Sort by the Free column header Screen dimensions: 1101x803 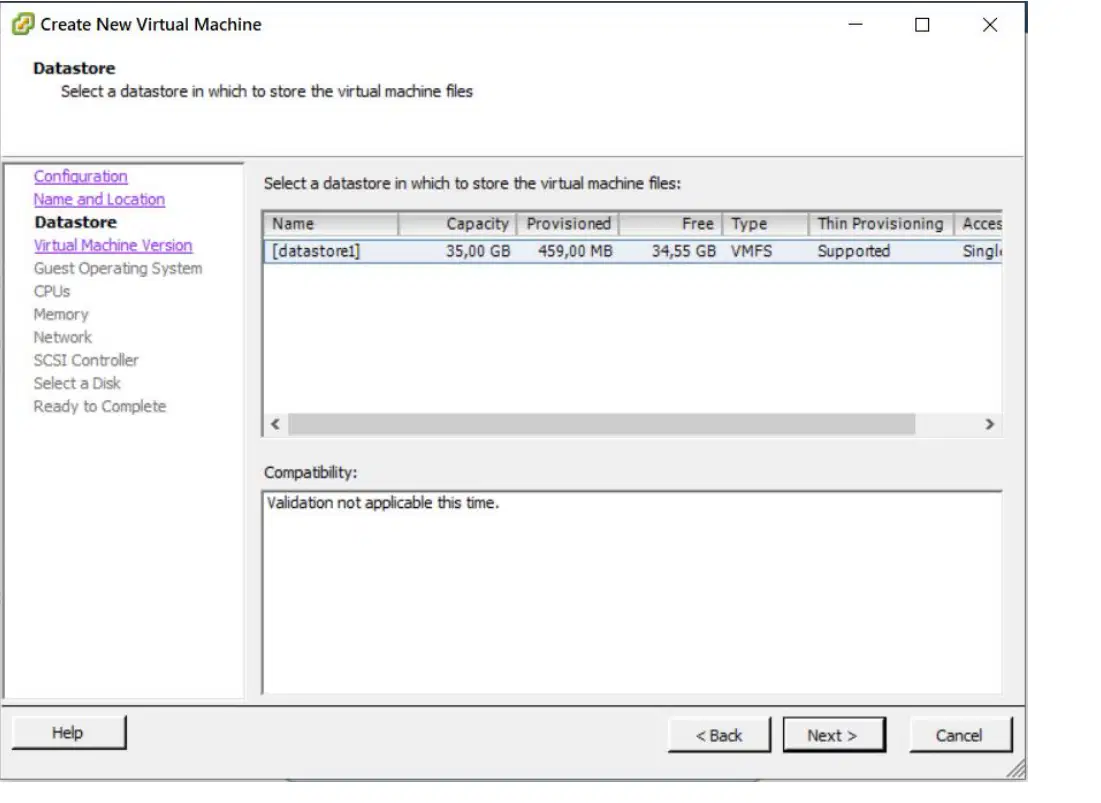671,224
